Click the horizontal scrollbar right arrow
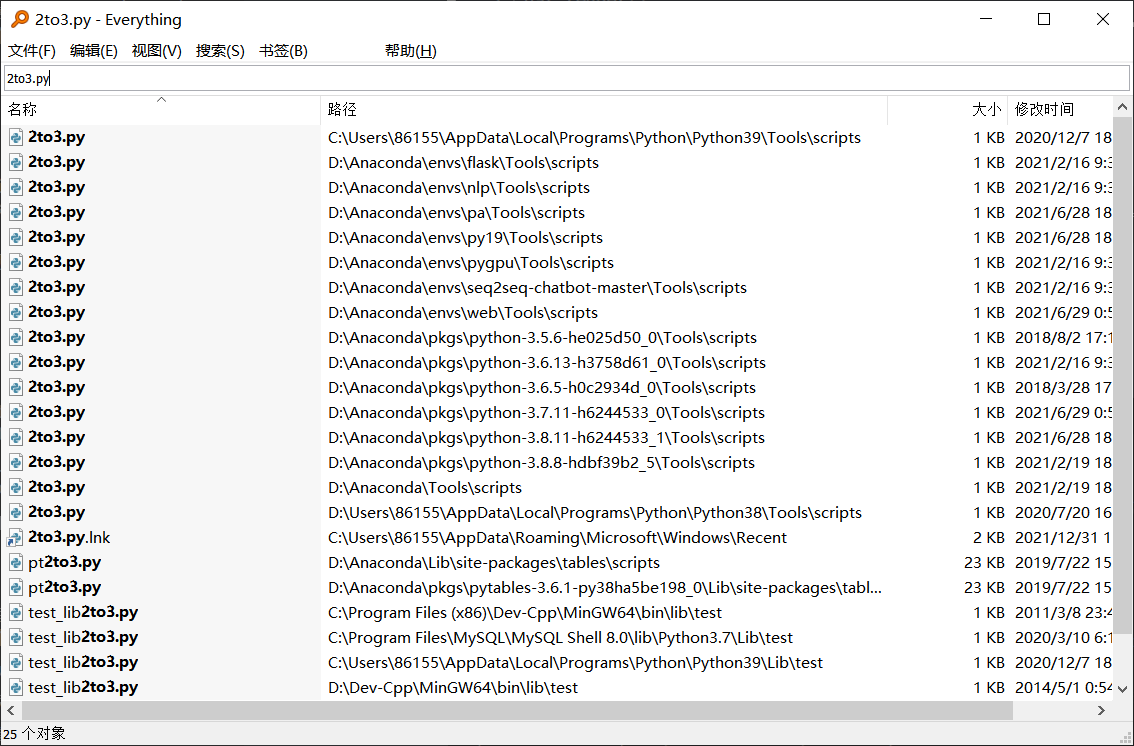The height and width of the screenshot is (746, 1134). pos(1101,711)
